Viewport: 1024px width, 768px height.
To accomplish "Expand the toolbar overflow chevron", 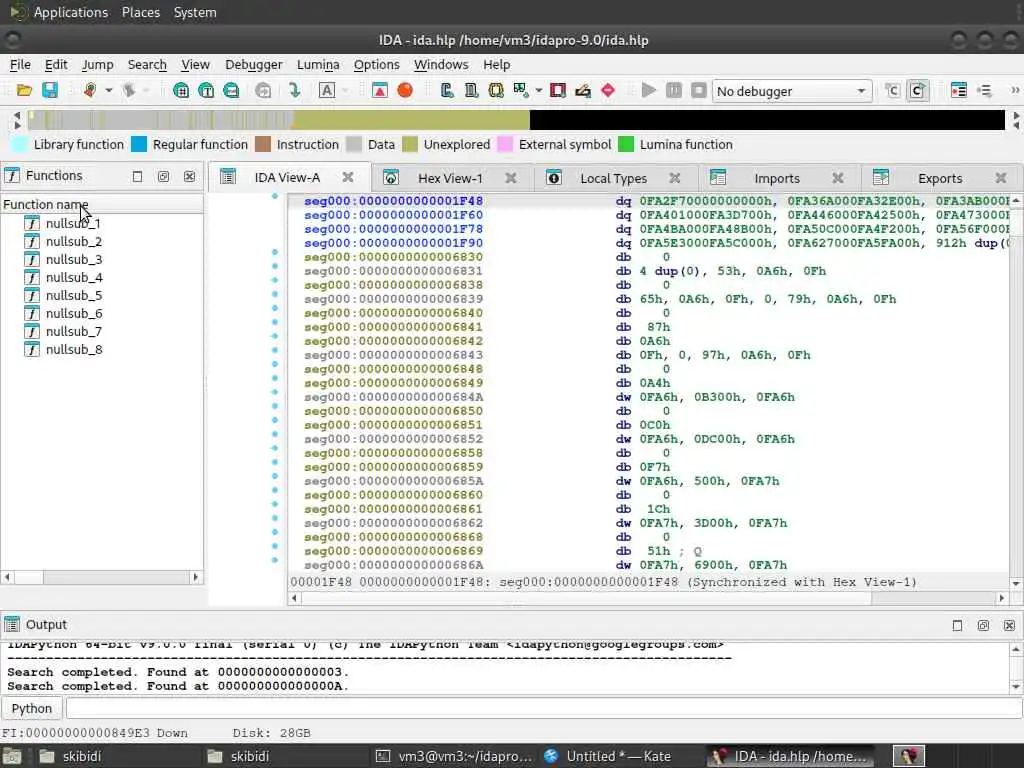I will 1015,90.
